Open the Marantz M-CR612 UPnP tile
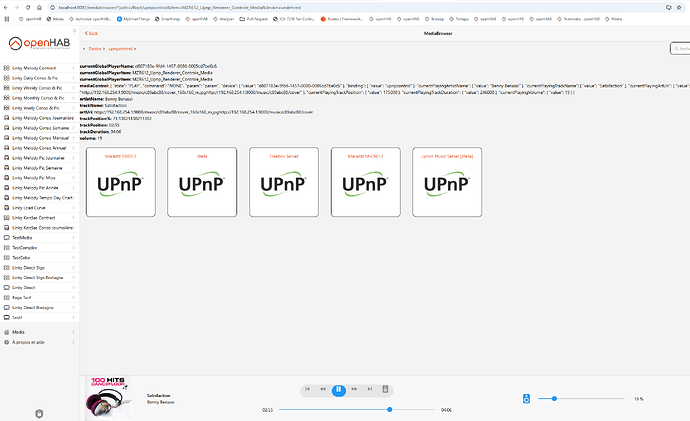Image resolution: width=690 pixels, height=421 pixels. coord(366,182)
